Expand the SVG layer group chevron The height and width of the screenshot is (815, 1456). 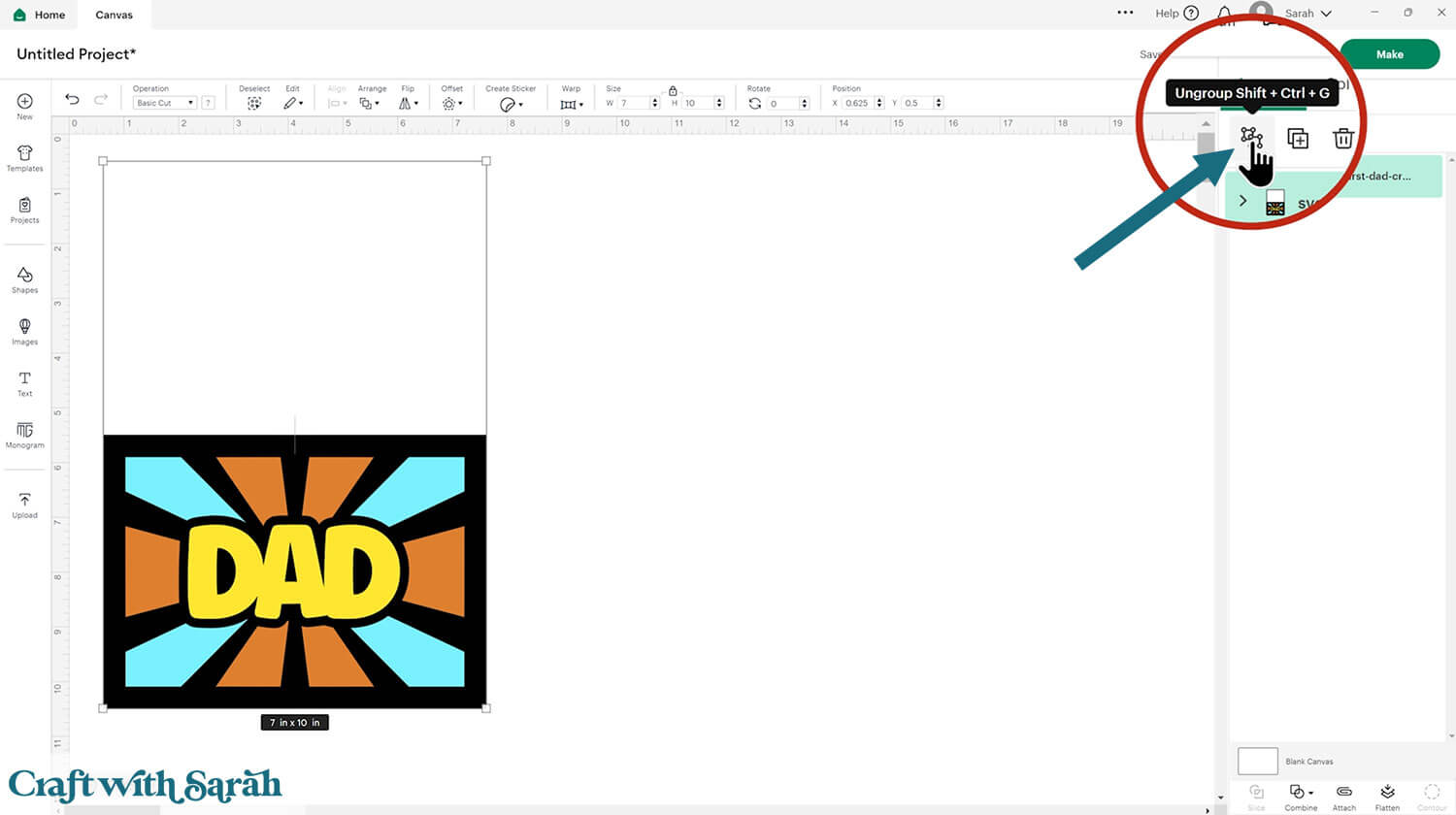(1242, 201)
